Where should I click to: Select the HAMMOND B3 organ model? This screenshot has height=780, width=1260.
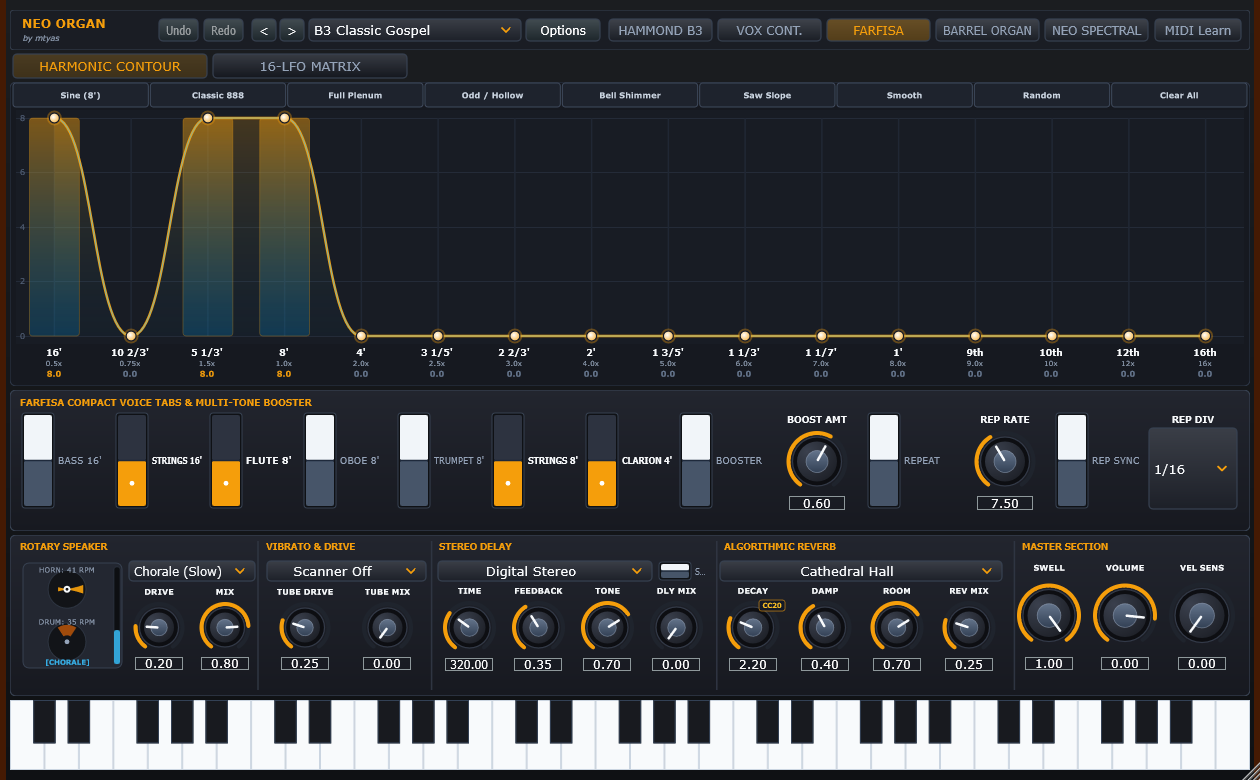pos(660,30)
